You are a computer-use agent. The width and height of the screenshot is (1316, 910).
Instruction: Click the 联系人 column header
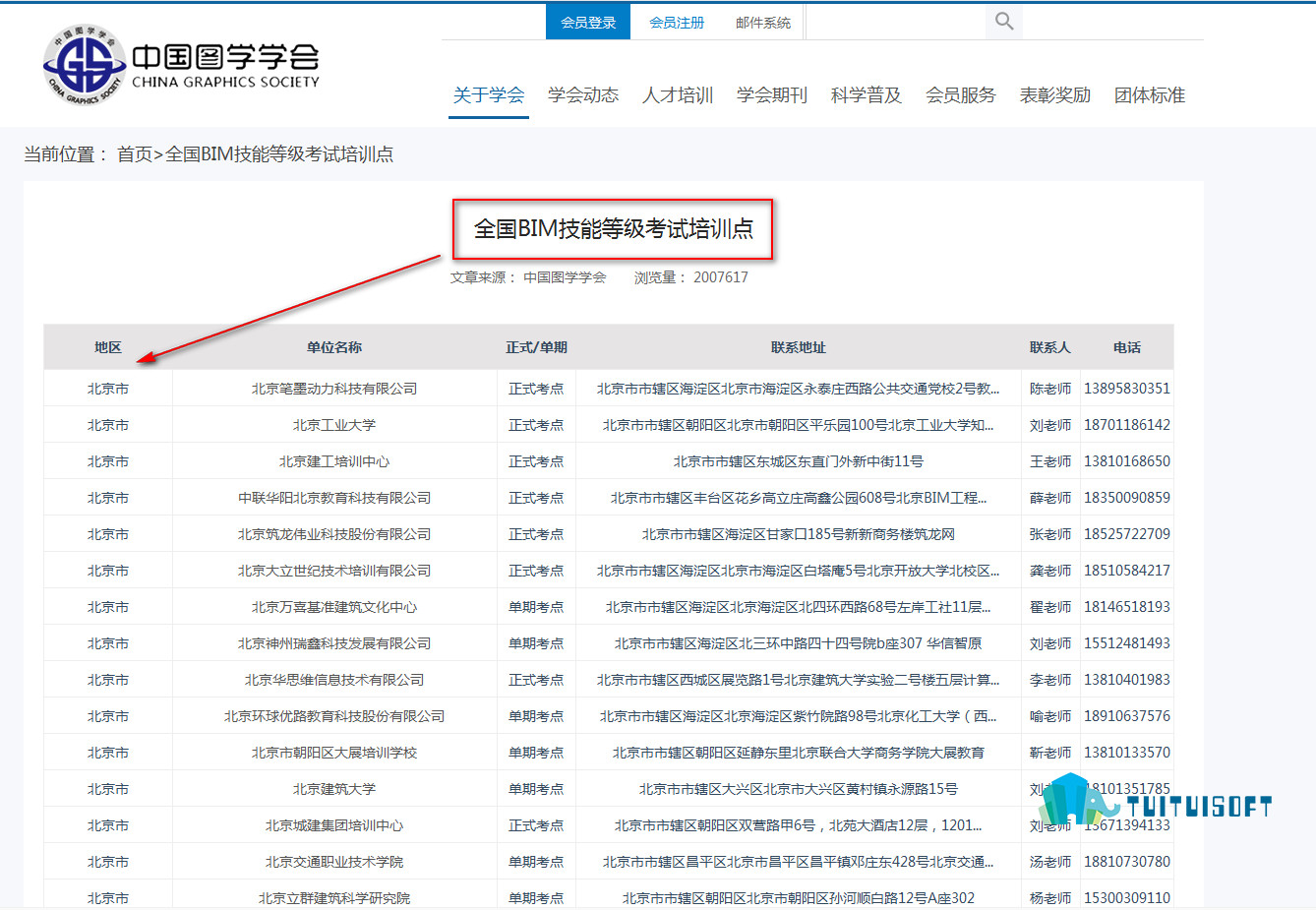click(1050, 347)
